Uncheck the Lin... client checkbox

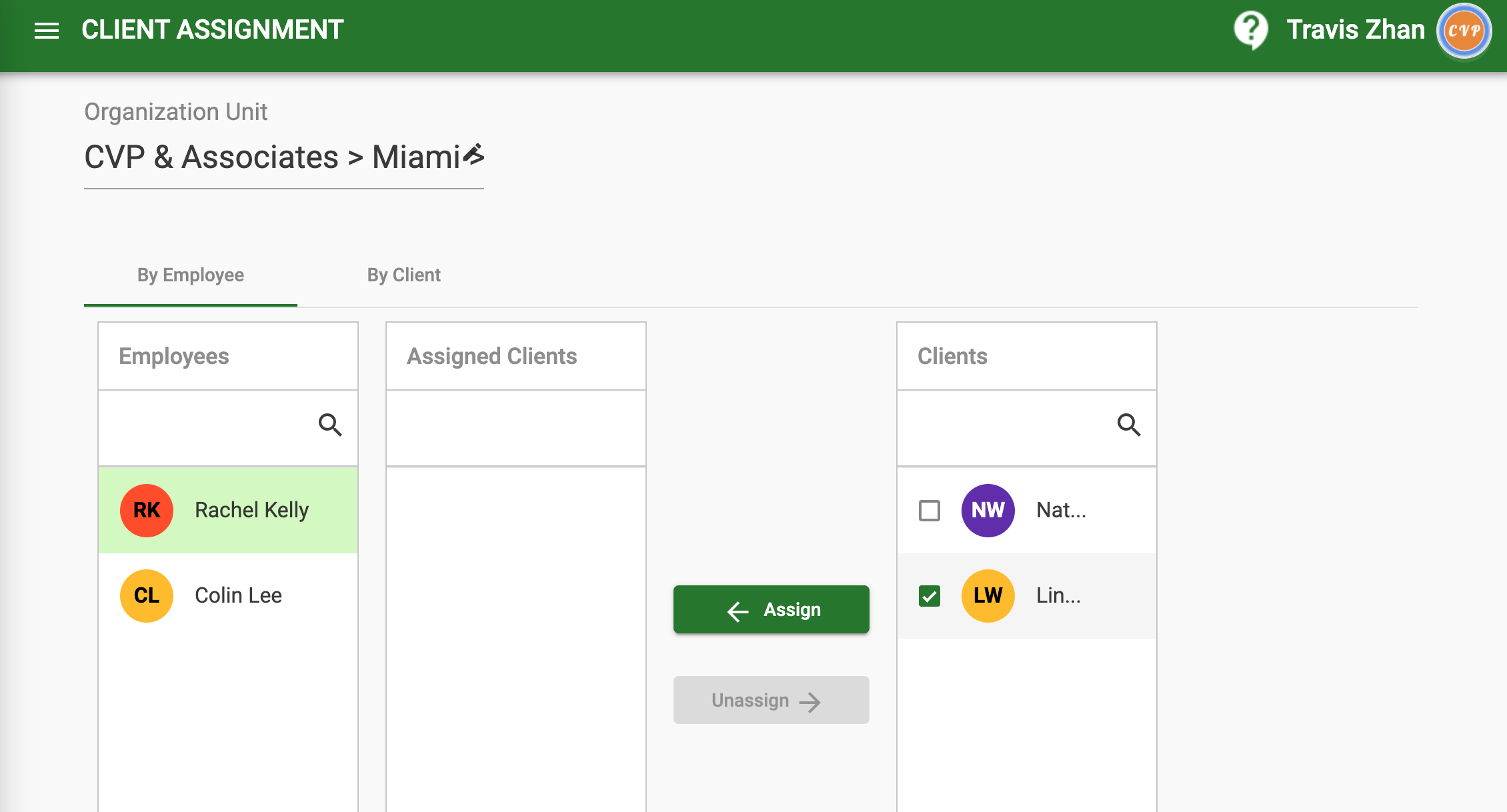point(929,596)
